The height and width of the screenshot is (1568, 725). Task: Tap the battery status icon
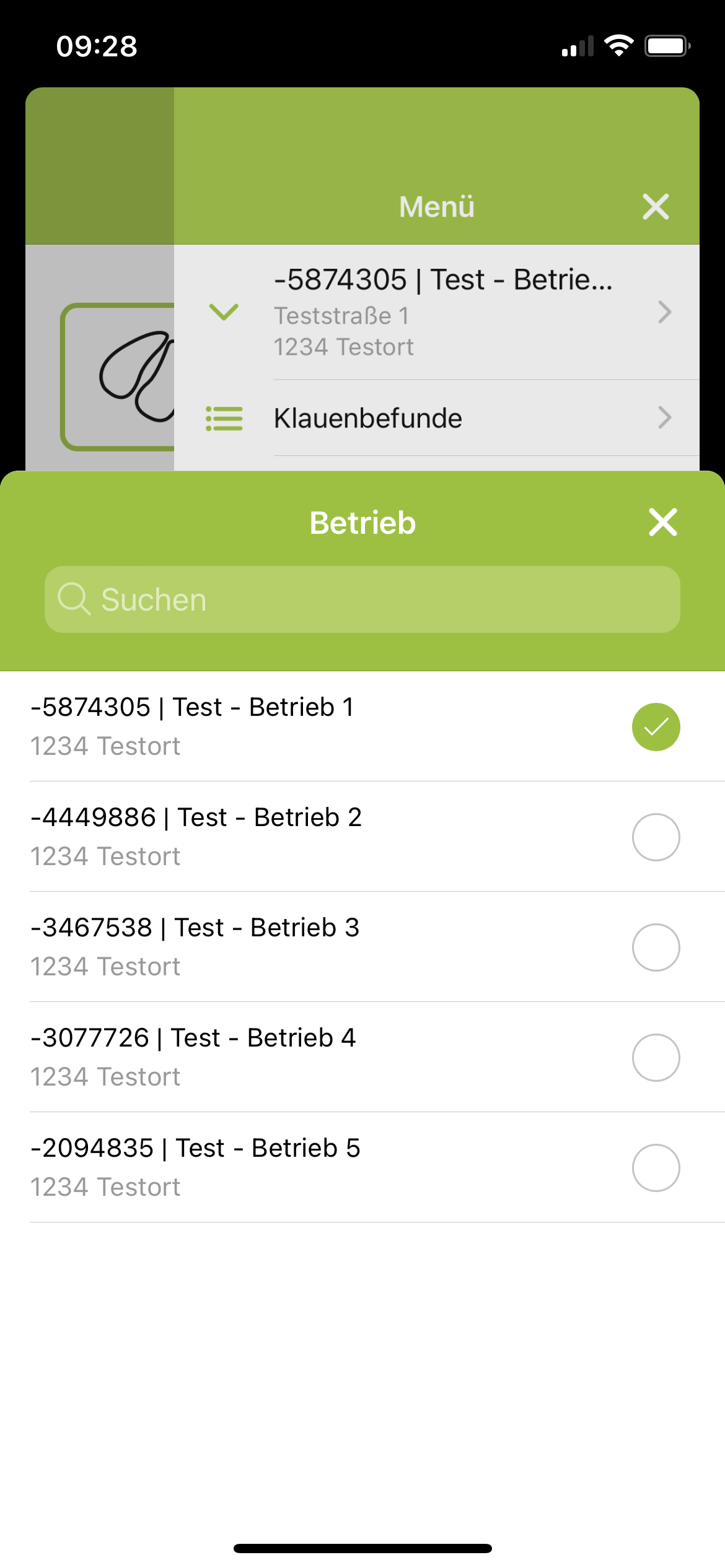(x=667, y=46)
